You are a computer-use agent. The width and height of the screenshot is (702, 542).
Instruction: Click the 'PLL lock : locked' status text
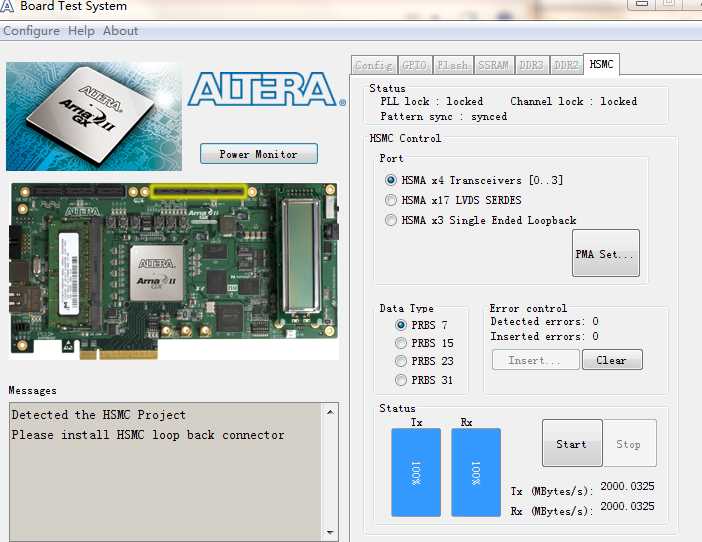click(x=432, y=101)
